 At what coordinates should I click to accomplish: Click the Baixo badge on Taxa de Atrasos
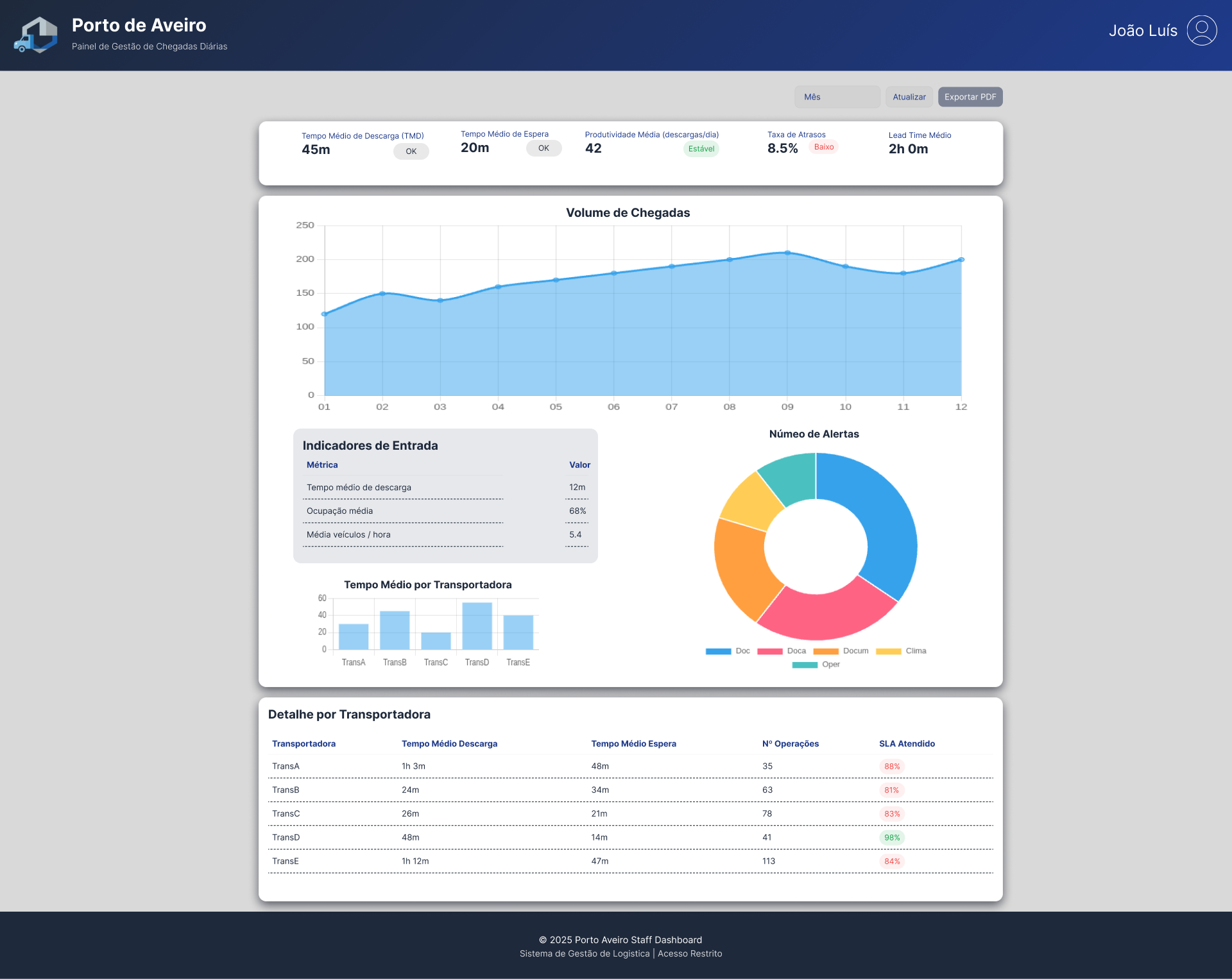(824, 146)
